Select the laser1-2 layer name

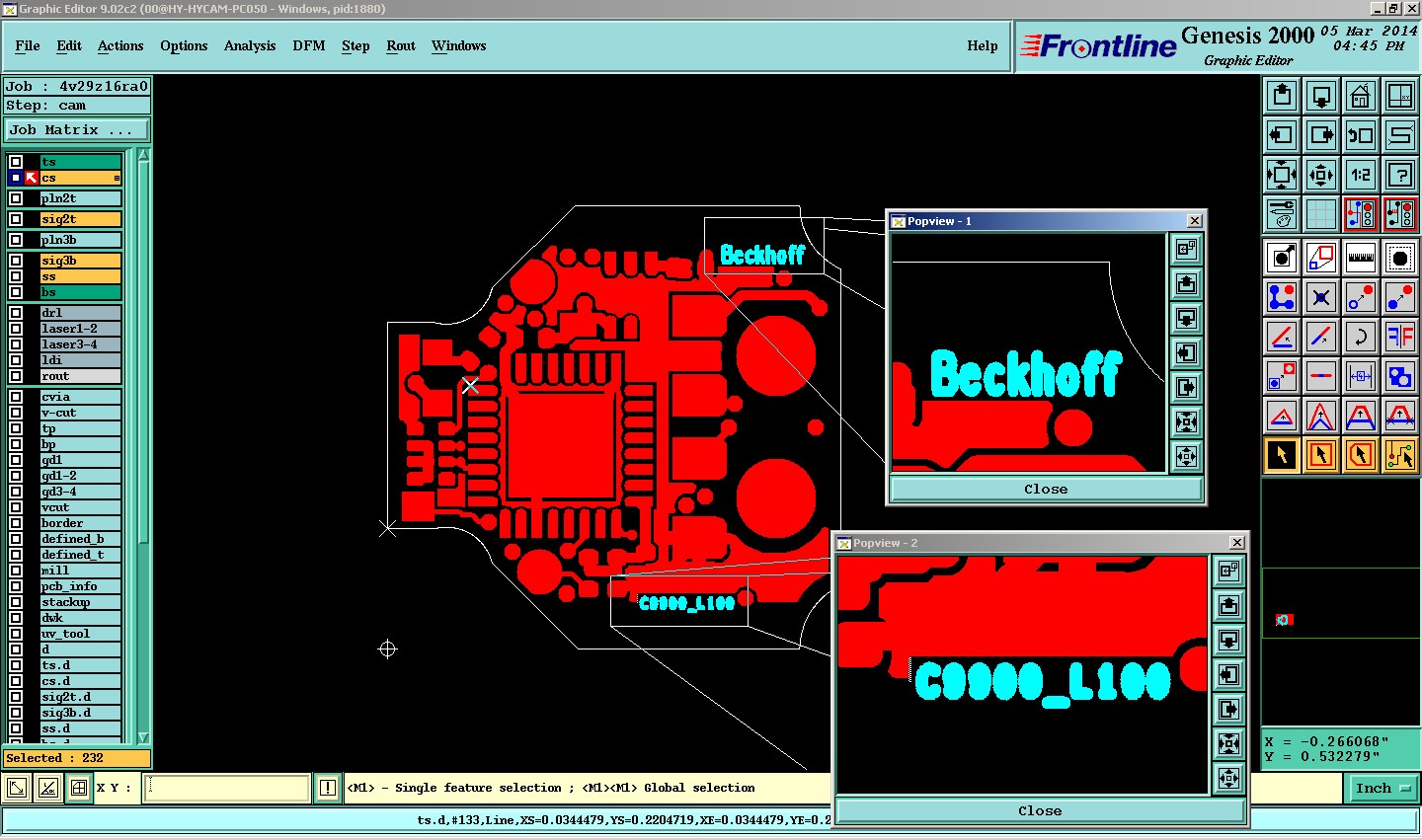point(81,329)
